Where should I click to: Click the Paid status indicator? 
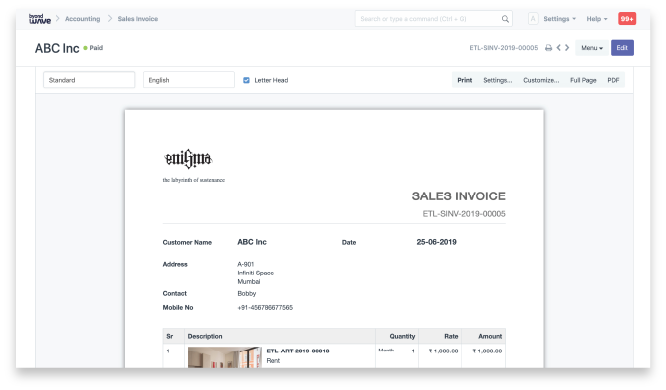93,48
